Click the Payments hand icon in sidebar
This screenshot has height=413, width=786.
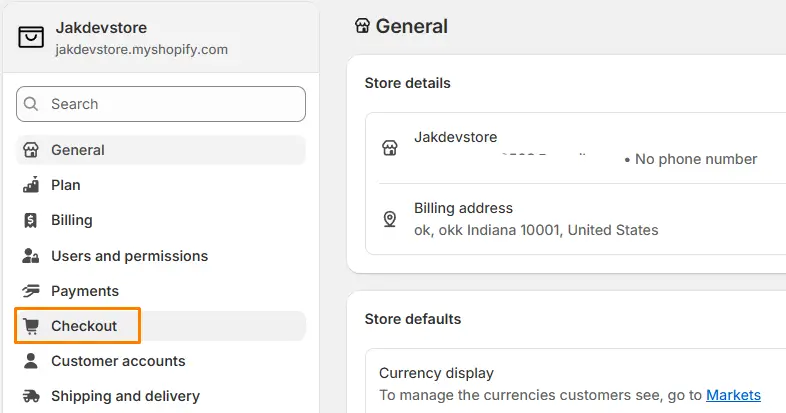pos(31,291)
